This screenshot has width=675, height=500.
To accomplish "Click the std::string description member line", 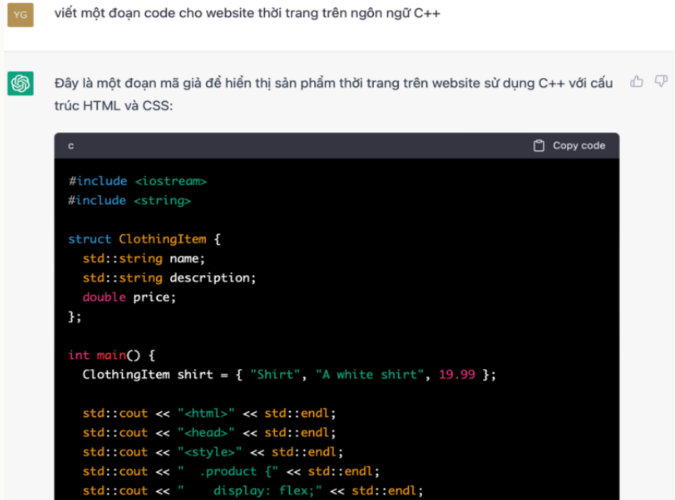I will tap(169, 277).
